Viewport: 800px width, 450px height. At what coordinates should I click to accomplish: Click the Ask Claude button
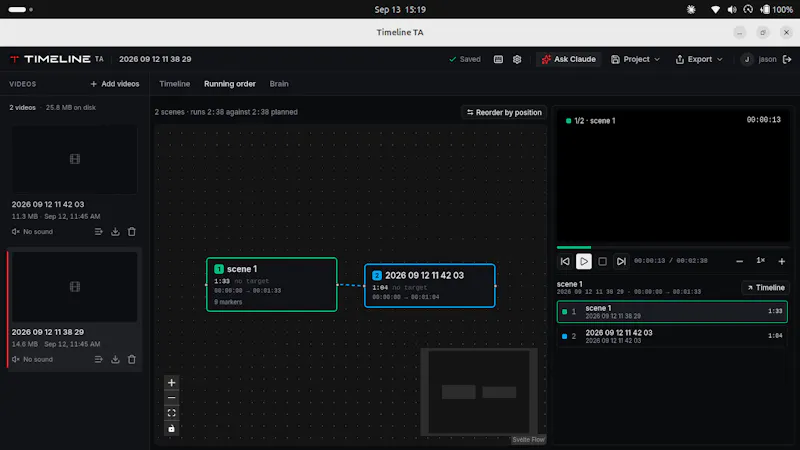click(568, 59)
